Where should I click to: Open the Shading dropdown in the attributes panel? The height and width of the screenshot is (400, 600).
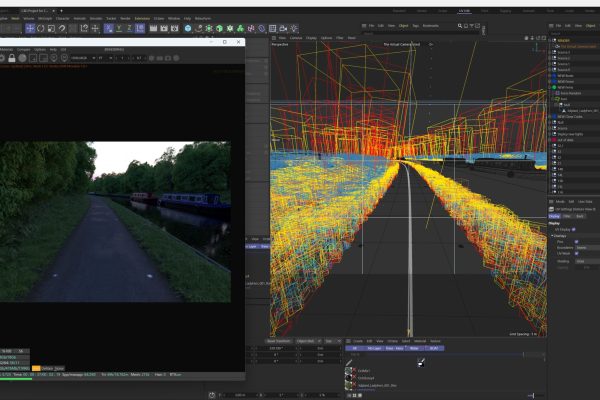coord(581,261)
